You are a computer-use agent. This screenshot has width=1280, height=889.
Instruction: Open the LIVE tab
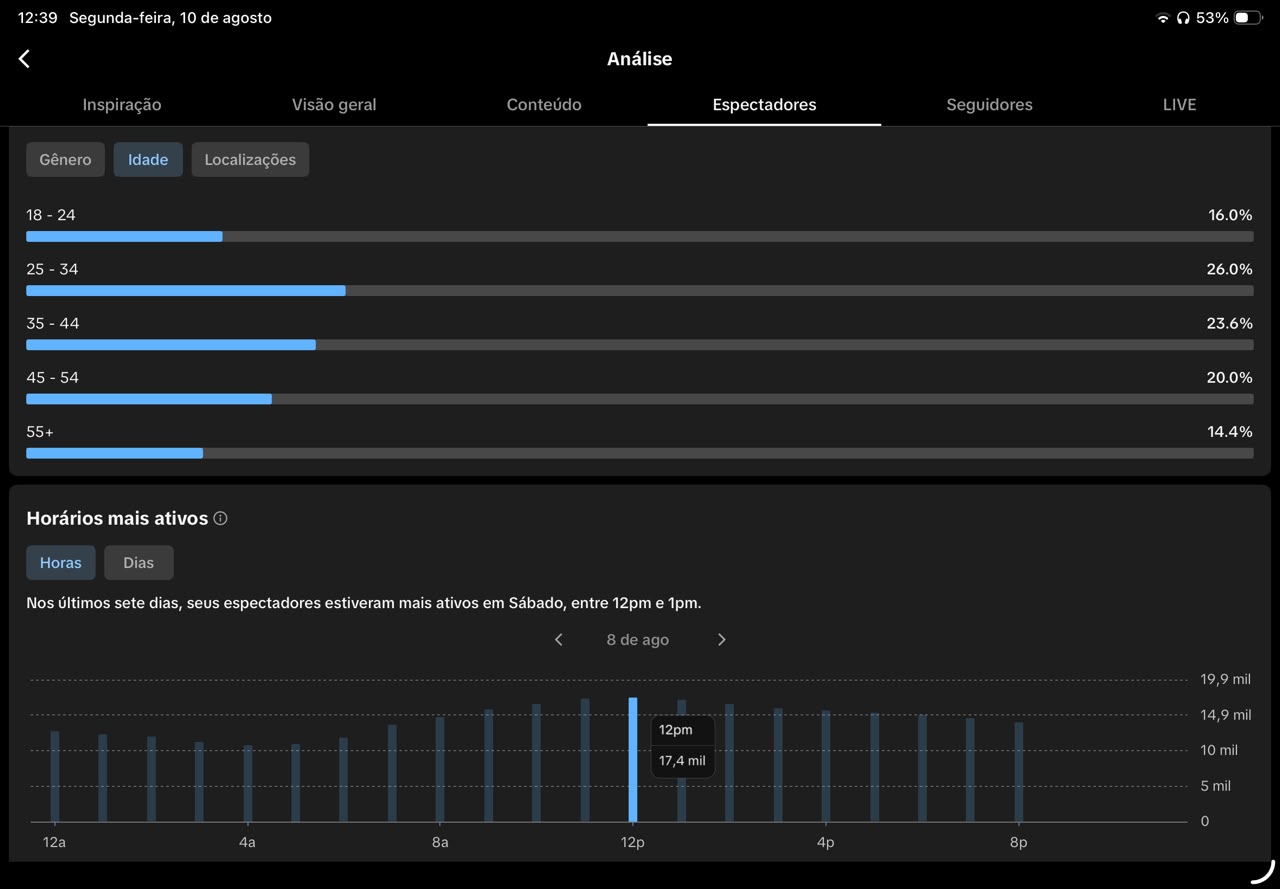[x=1179, y=105]
